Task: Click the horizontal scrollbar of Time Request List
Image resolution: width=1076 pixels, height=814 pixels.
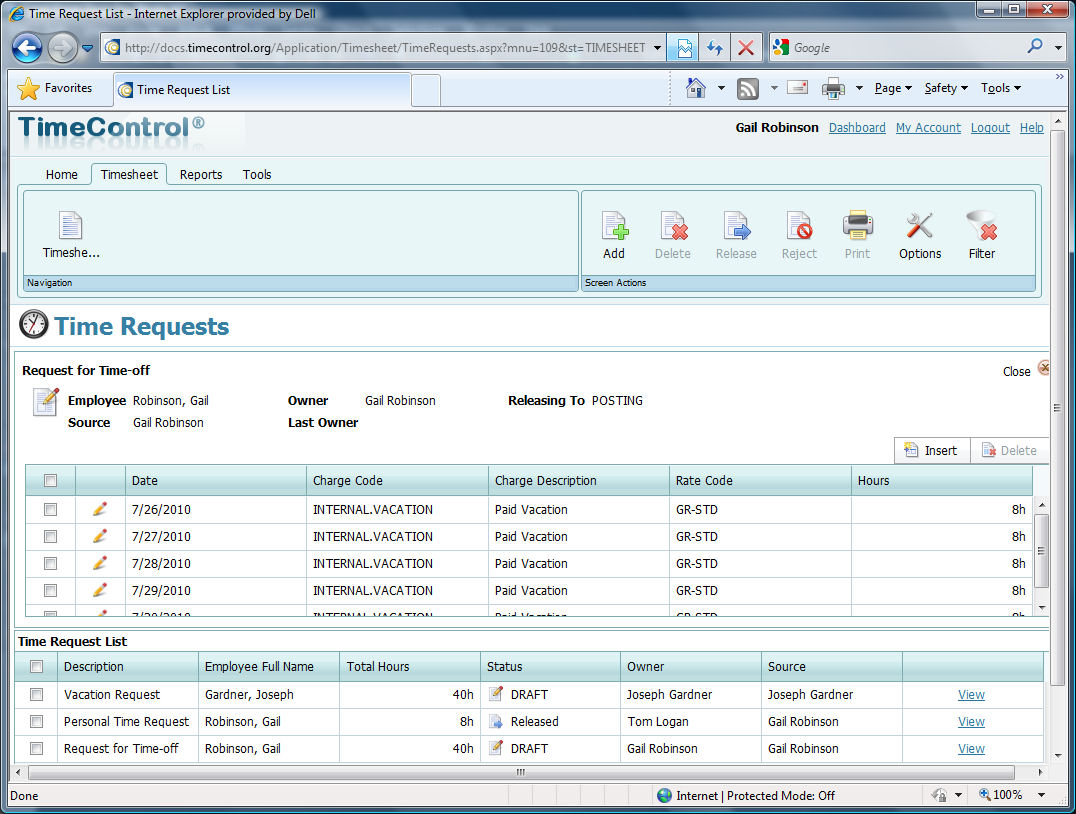Action: pos(521,772)
